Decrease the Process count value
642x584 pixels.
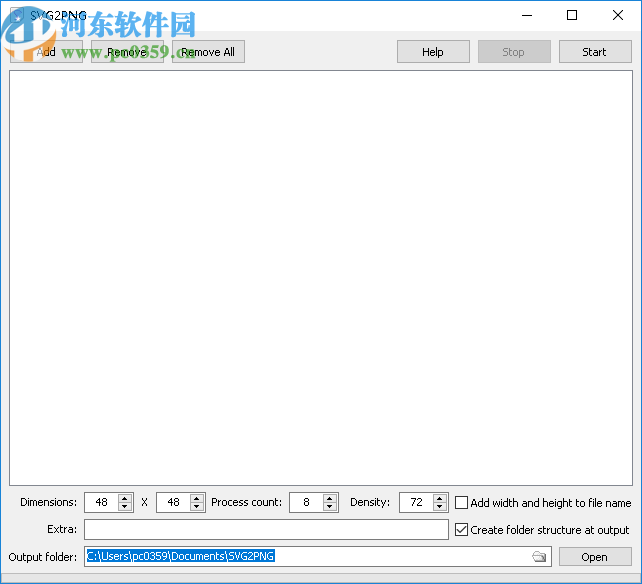[330, 507]
